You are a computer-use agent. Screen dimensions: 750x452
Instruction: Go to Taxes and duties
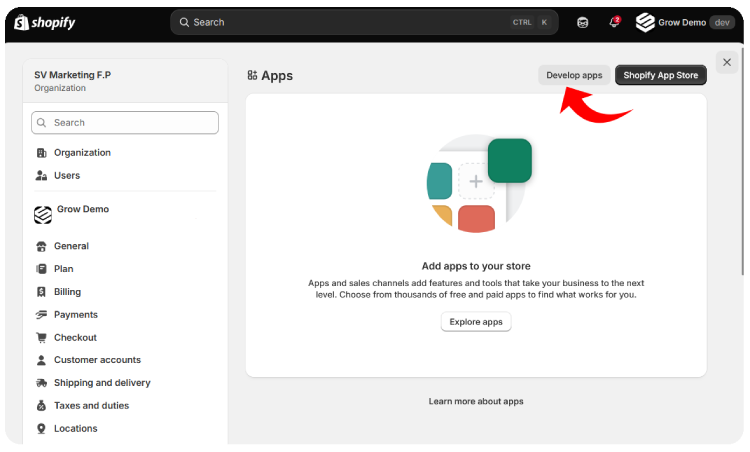[91, 406]
